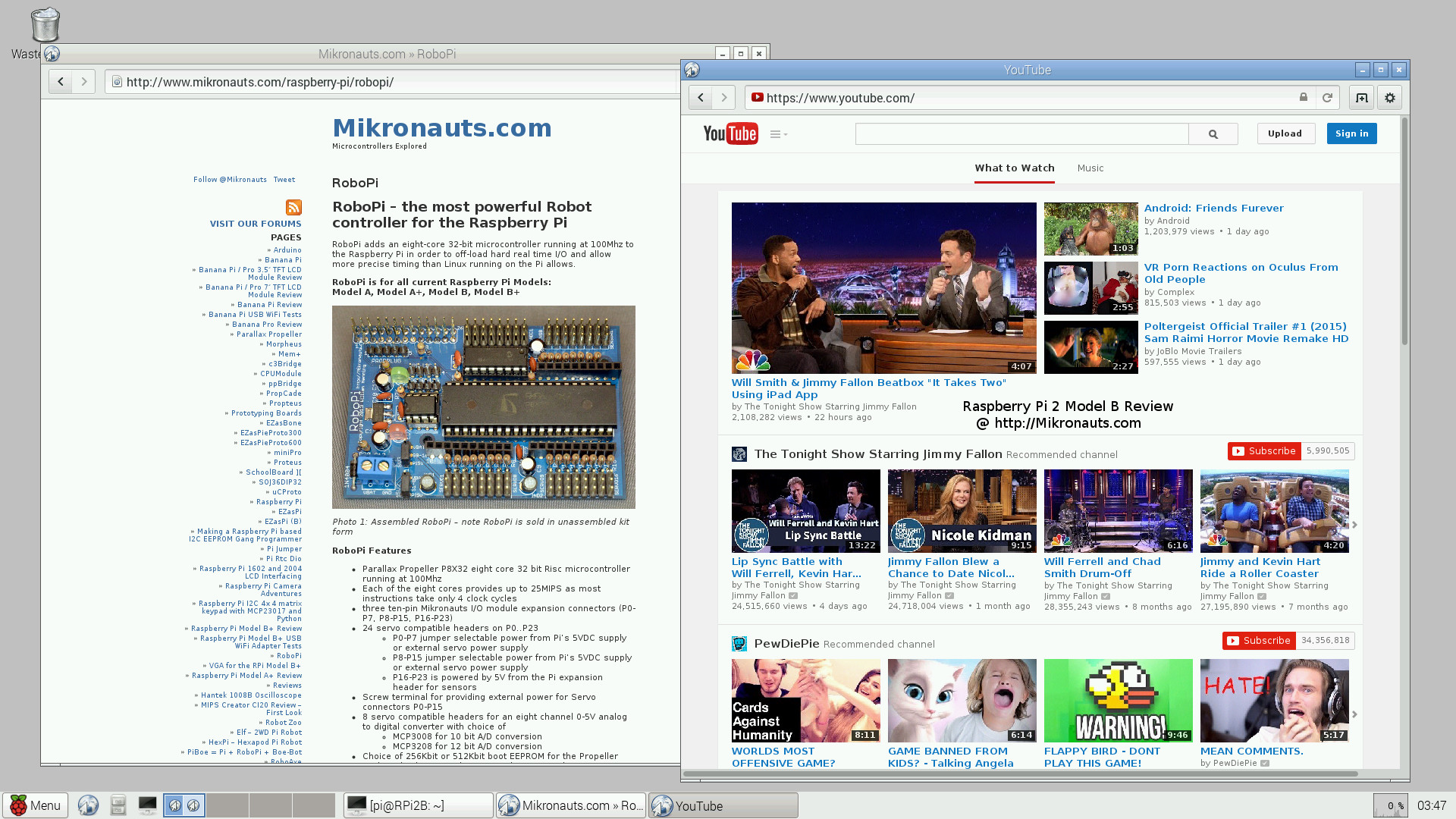
Task: Click the CPU usage monitor in system tray
Action: [x=1391, y=805]
